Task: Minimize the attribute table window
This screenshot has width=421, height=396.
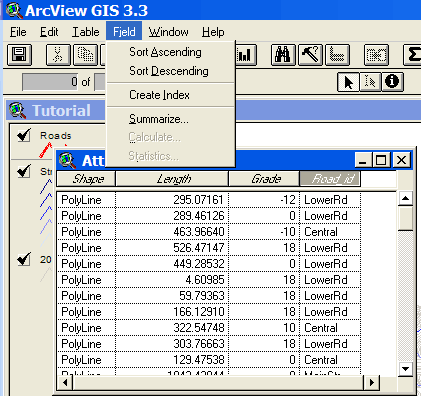Action: 363,160
